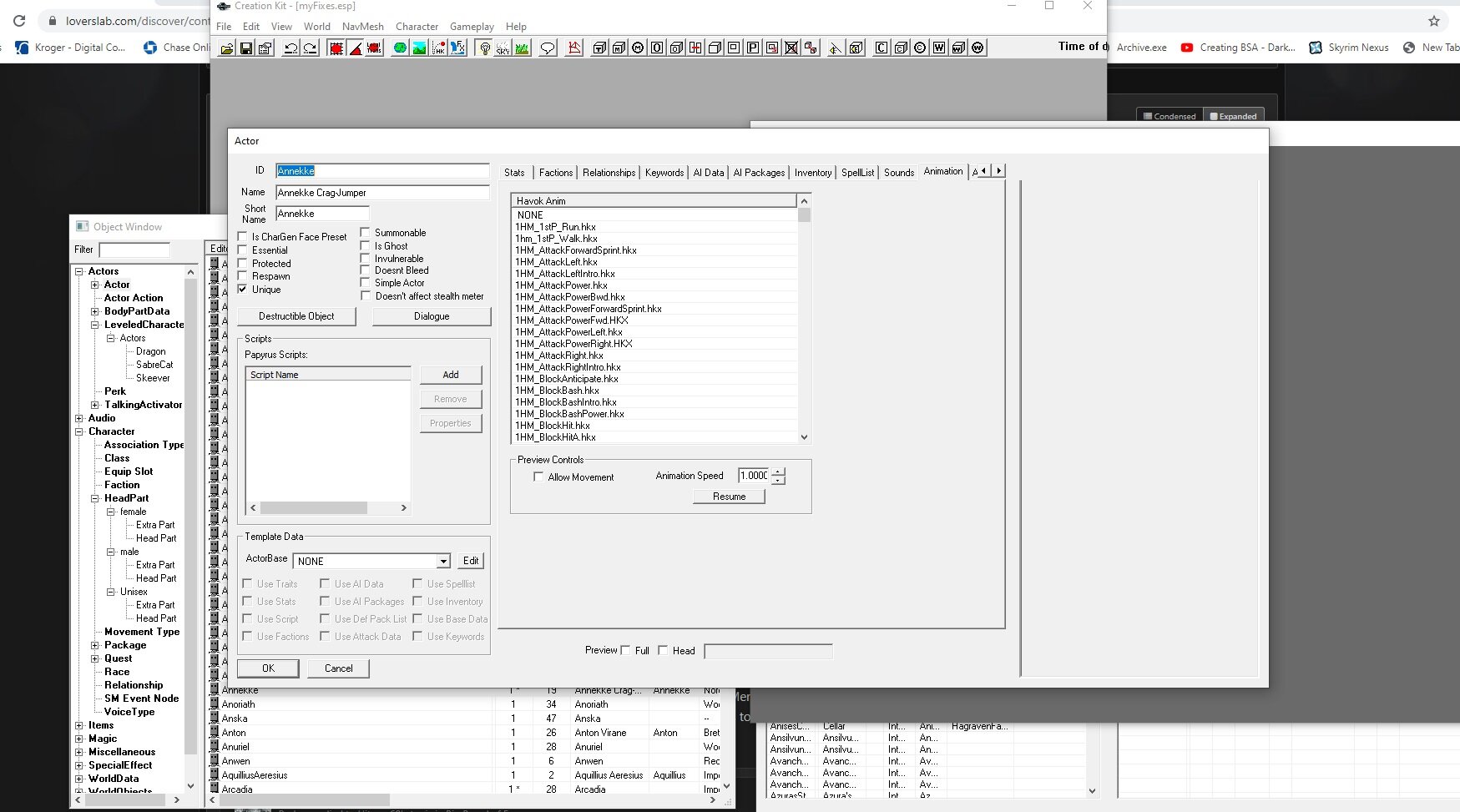
Task: Open the World menu in Creation Kit
Action: tap(317, 27)
